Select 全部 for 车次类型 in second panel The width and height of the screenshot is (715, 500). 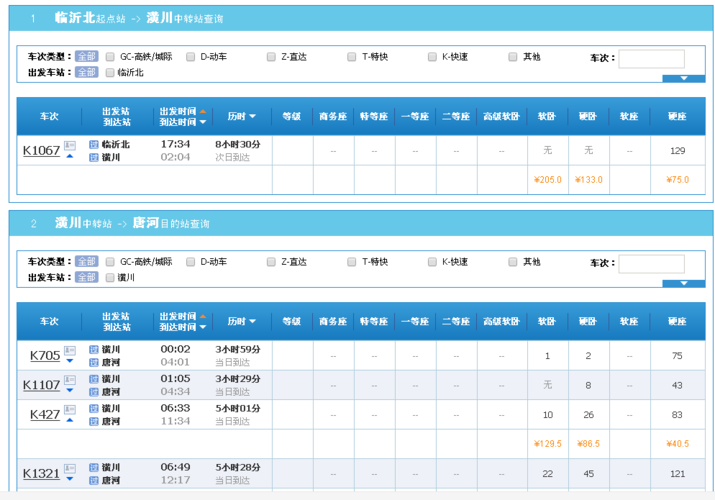pos(87,262)
